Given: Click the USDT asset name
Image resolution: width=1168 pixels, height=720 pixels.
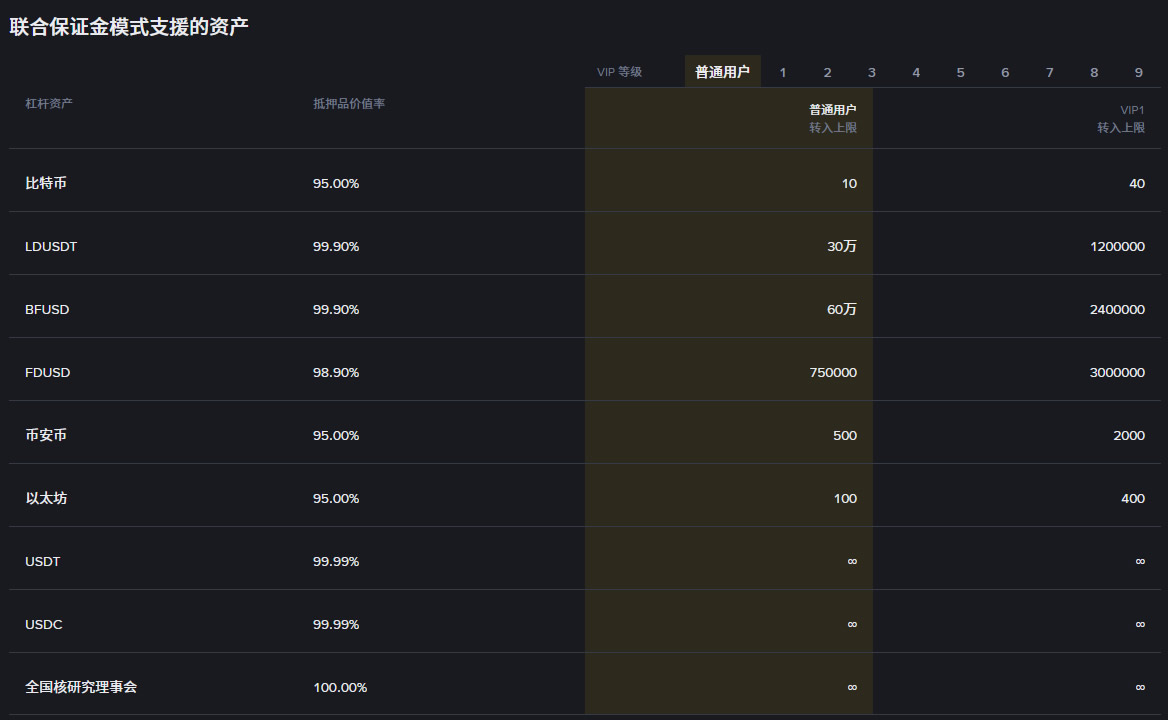Looking at the screenshot, I should (x=43, y=562).
